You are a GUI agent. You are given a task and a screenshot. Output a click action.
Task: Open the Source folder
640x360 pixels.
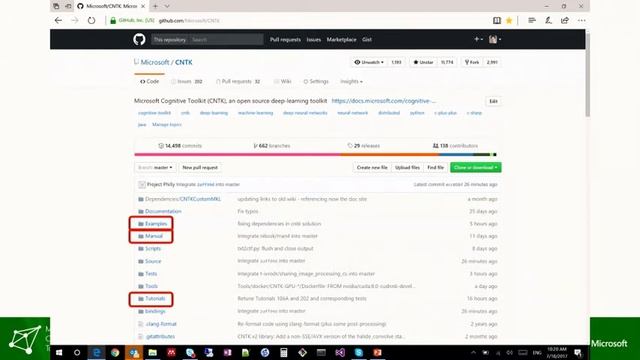153,261
